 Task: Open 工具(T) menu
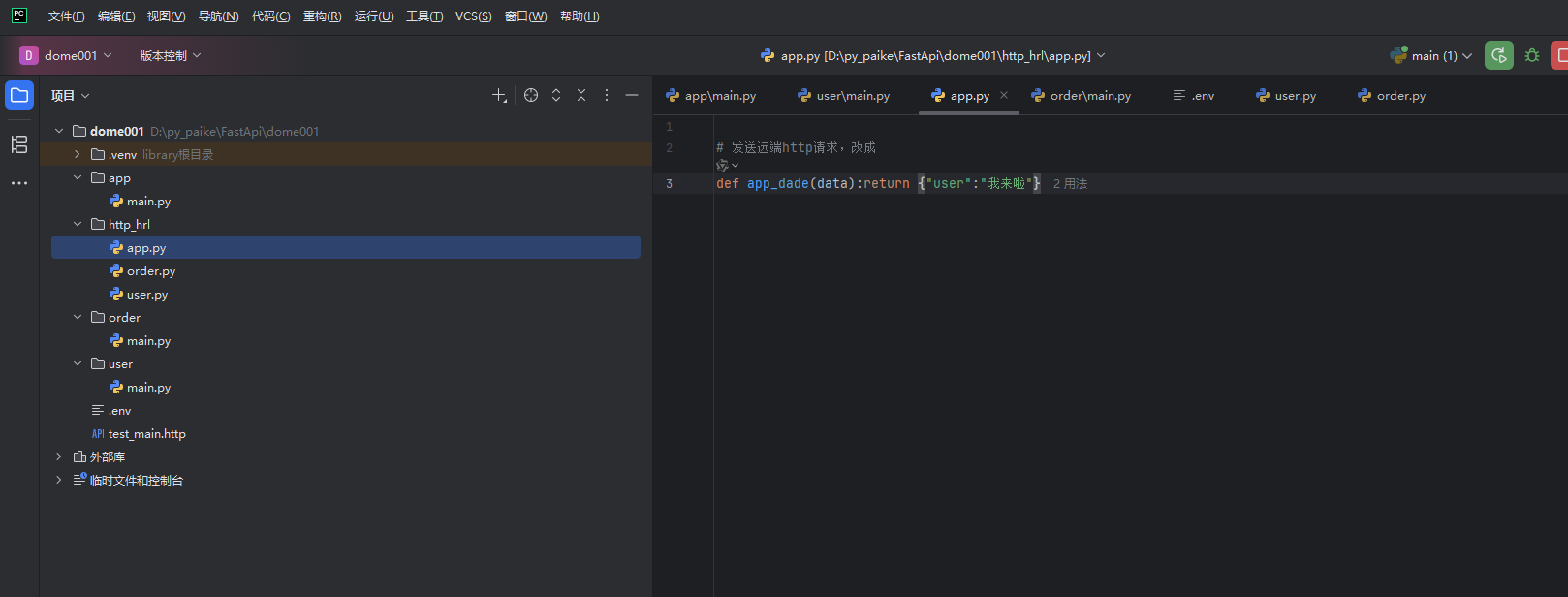[x=424, y=16]
